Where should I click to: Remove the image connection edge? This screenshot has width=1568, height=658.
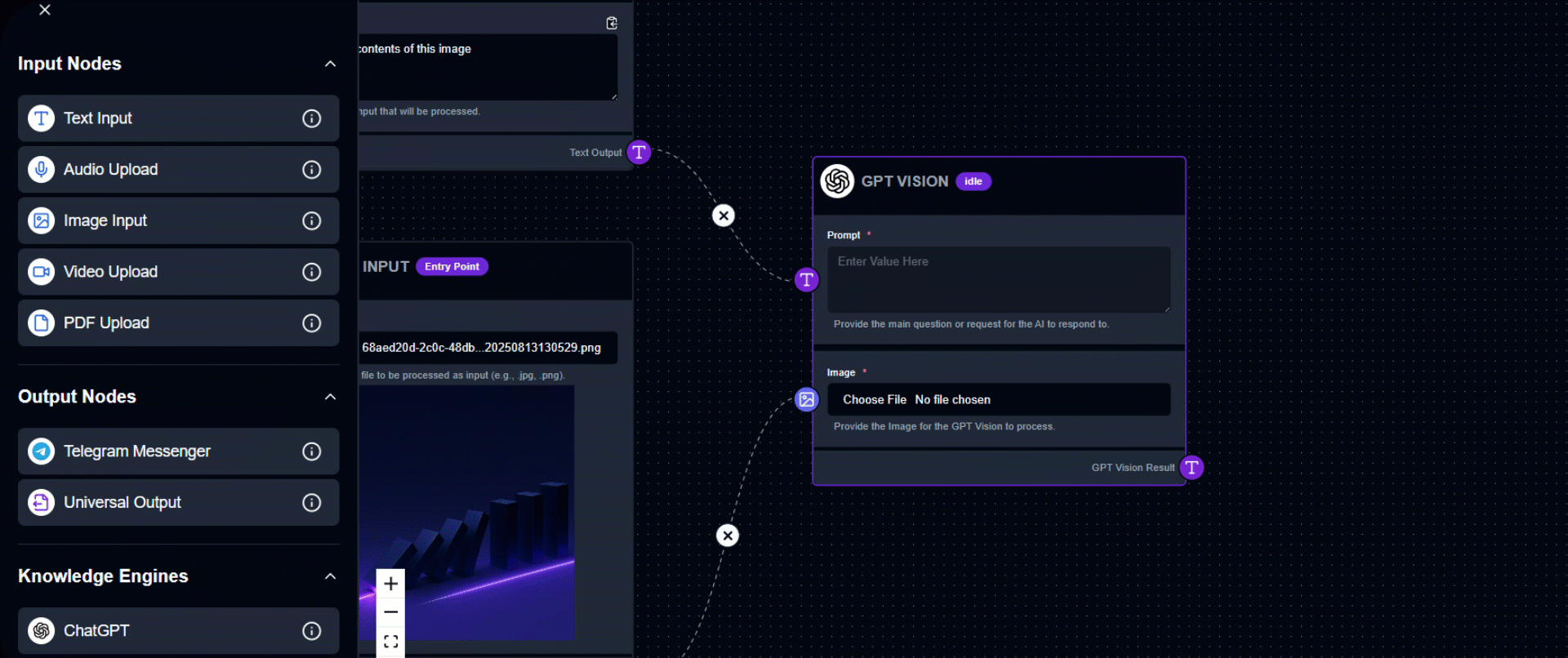(728, 536)
